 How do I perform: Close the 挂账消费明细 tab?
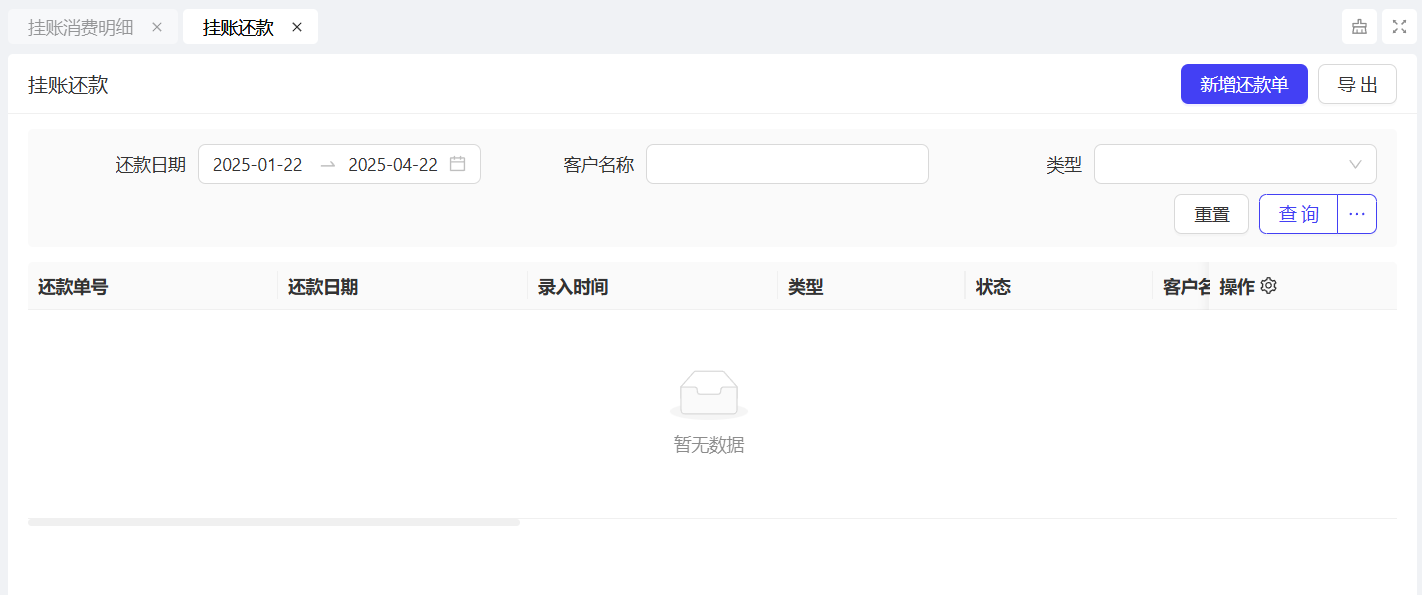(157, 27)
